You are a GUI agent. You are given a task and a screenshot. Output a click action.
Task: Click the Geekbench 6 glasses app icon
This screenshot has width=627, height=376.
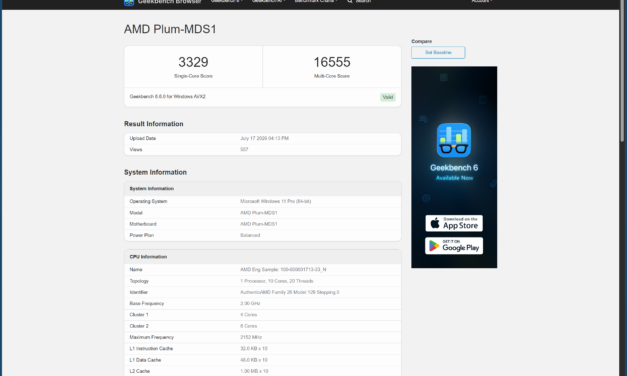click(x=454, y=140)
